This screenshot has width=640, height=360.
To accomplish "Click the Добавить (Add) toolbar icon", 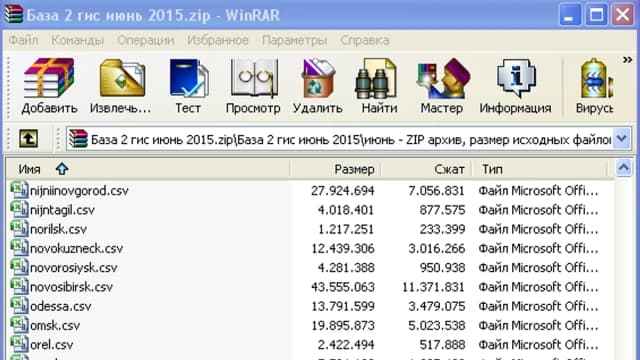I will click(49, 78).
